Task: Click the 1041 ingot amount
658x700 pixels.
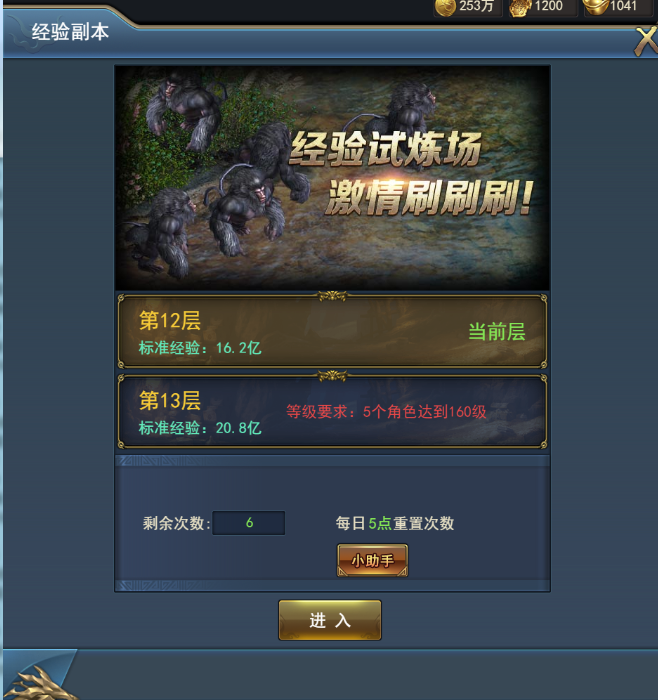Action: (x=623, y=6)
